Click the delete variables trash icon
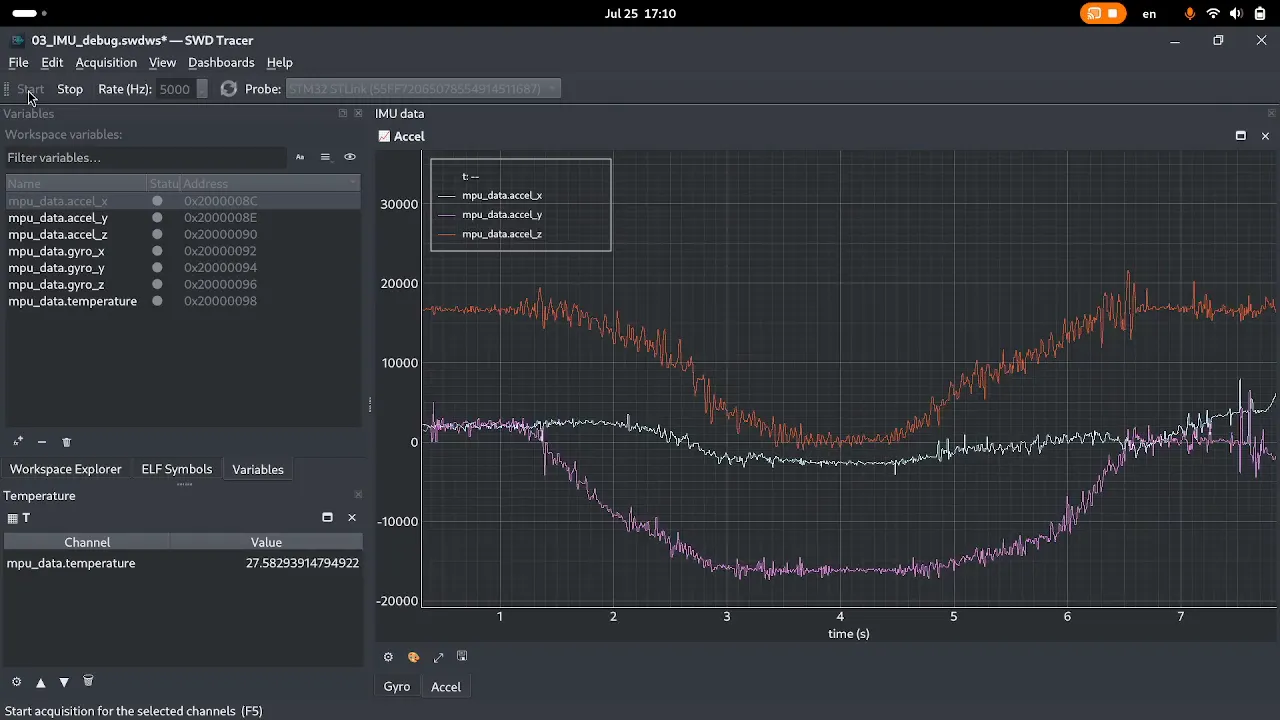The image size is (1280, 720). [67, 441]
